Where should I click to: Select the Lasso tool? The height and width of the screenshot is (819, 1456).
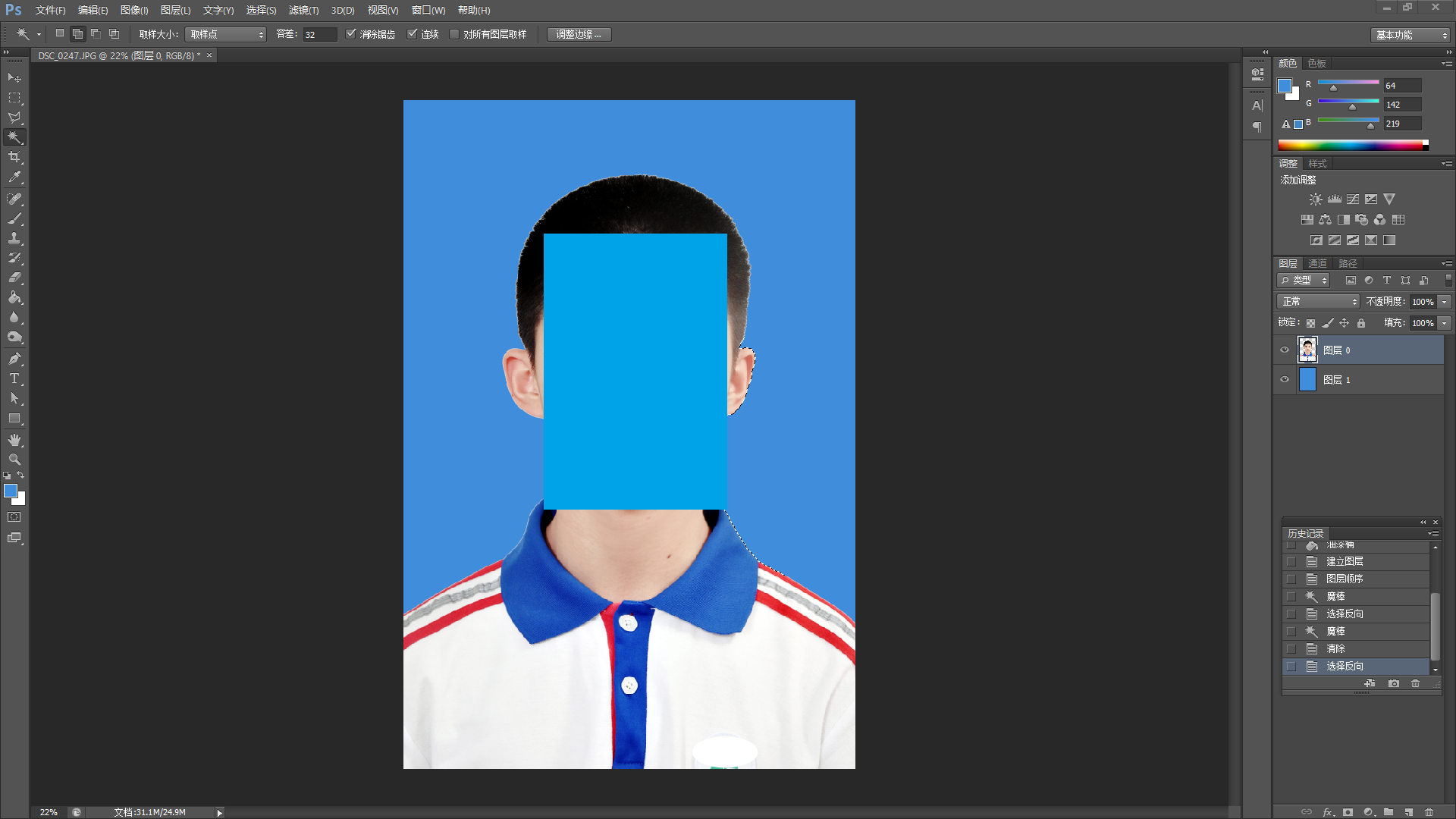click(14, 118)
